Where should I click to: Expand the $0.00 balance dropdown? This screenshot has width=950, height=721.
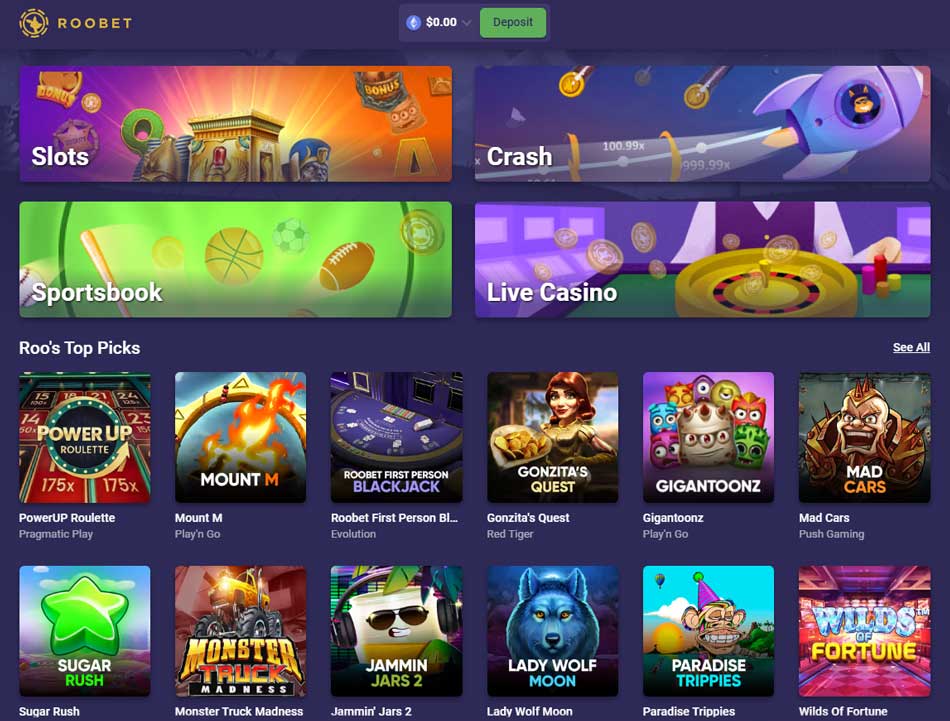467,23
